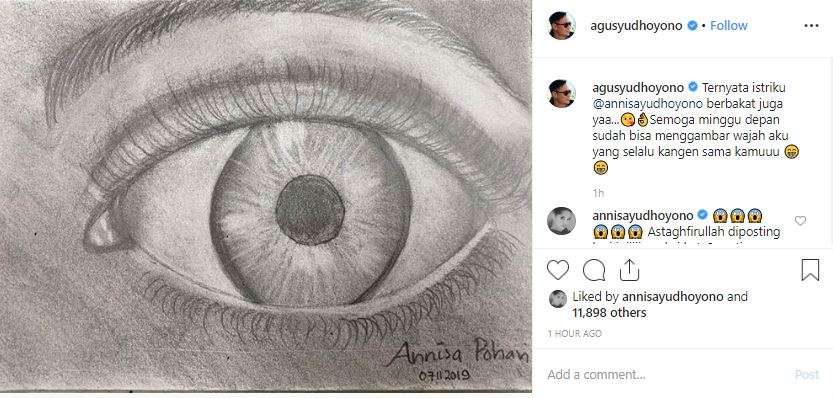Image resolution: width=833 pixels, height=398 pixels.
Task: View the 11,898 others who liked
Action: (609, 313)
